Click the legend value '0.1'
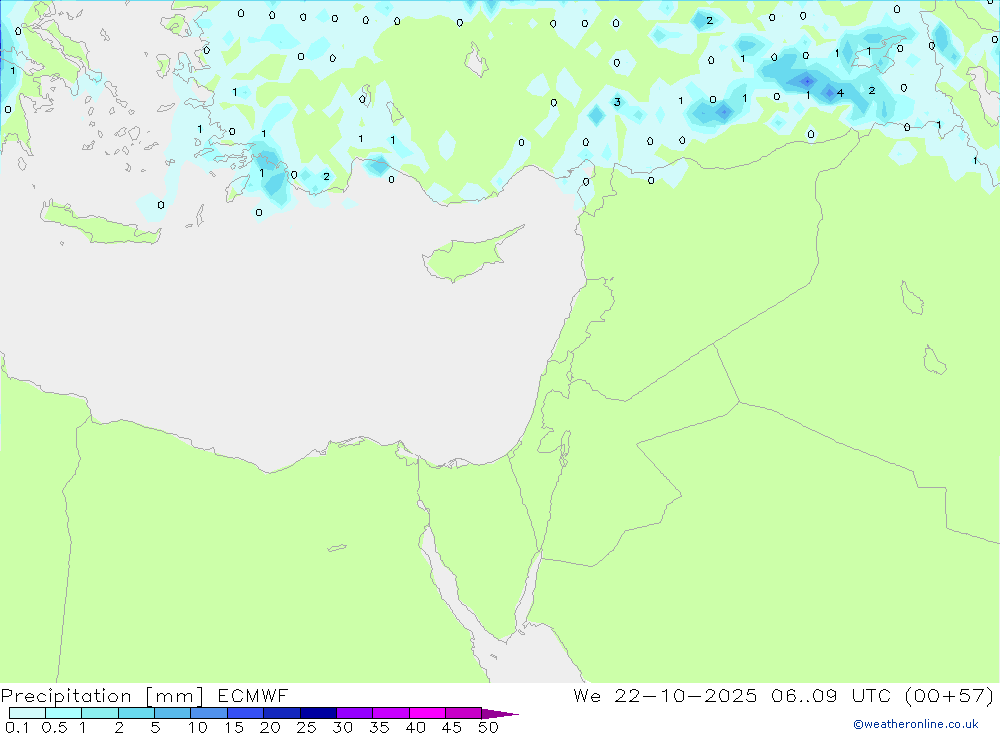The height and width of the screenshot is (733, 1000). tap(17, 727)
